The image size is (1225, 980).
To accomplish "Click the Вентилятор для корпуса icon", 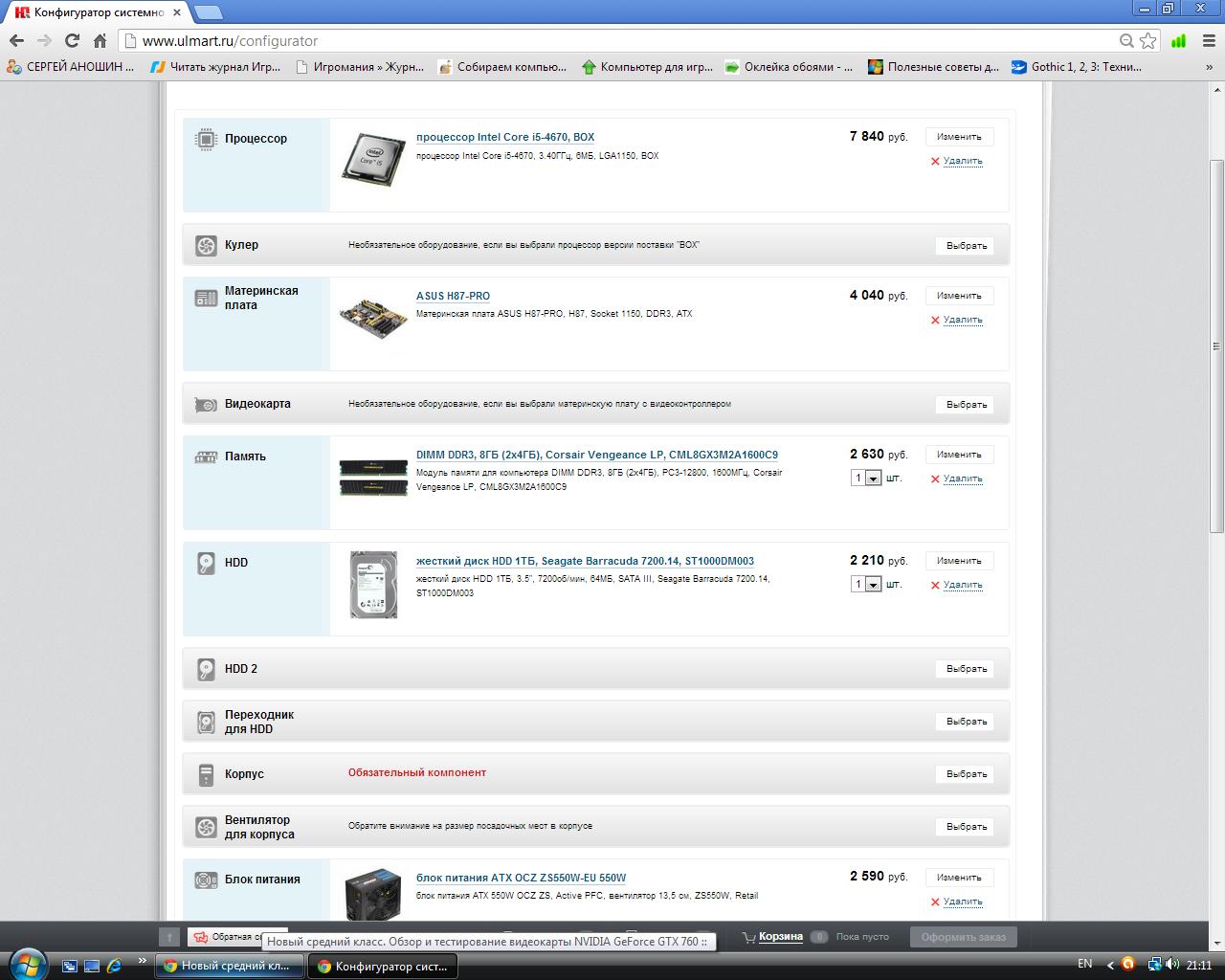I will click(x=206, y=827).
